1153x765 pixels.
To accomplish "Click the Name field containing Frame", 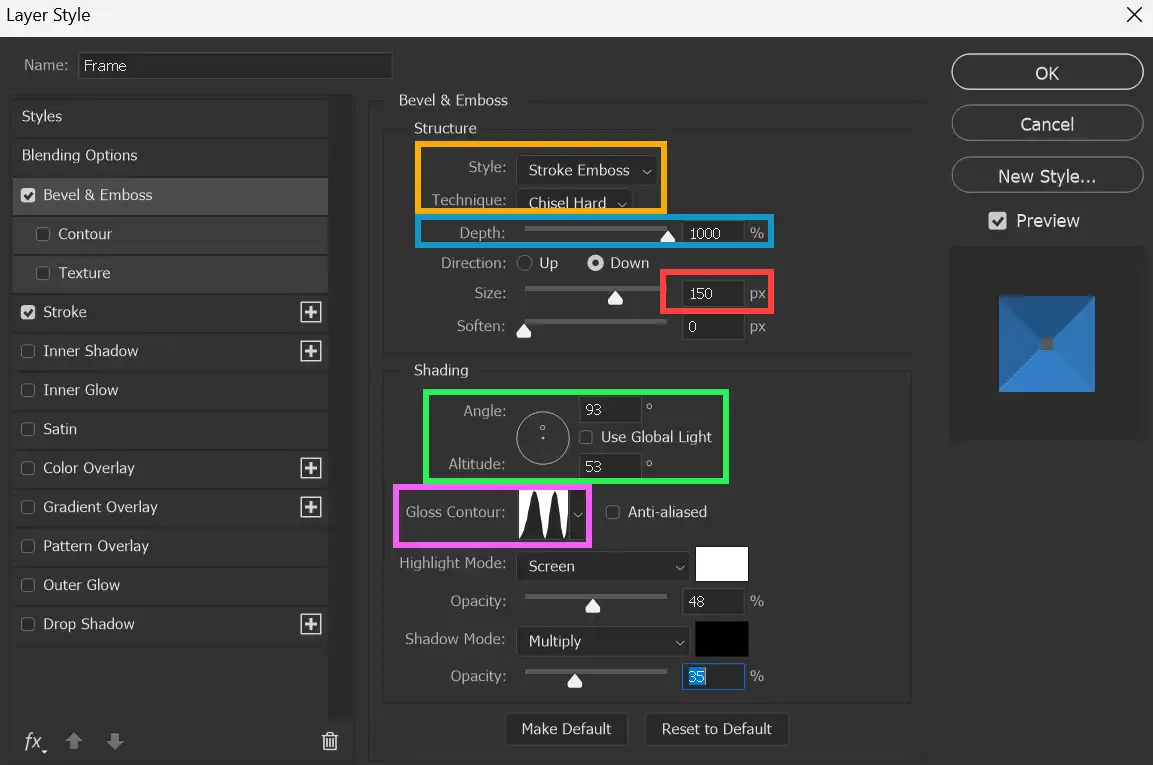I will point(235,65).
